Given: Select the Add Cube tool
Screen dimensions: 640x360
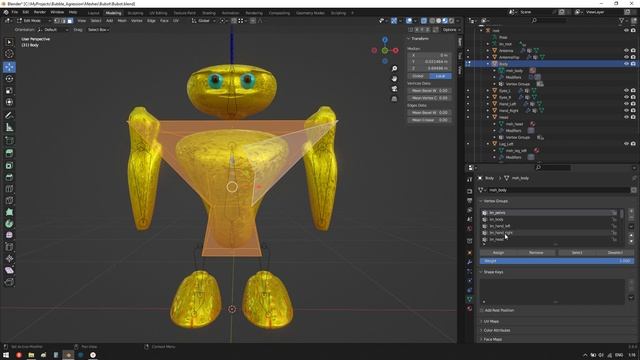Looking at the screenshot, I should coord(9,141).
